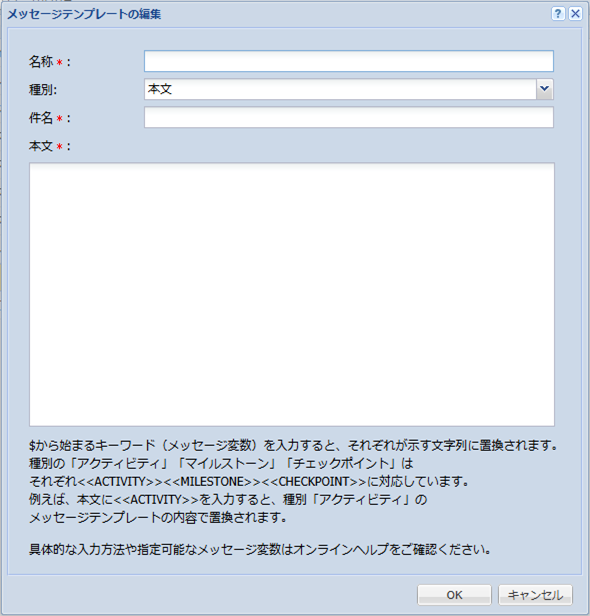This screenshot has width=590, height=616.
Task: Close the メッセージテンプレートの編集 dialog
Action: [x=575, y=14]
